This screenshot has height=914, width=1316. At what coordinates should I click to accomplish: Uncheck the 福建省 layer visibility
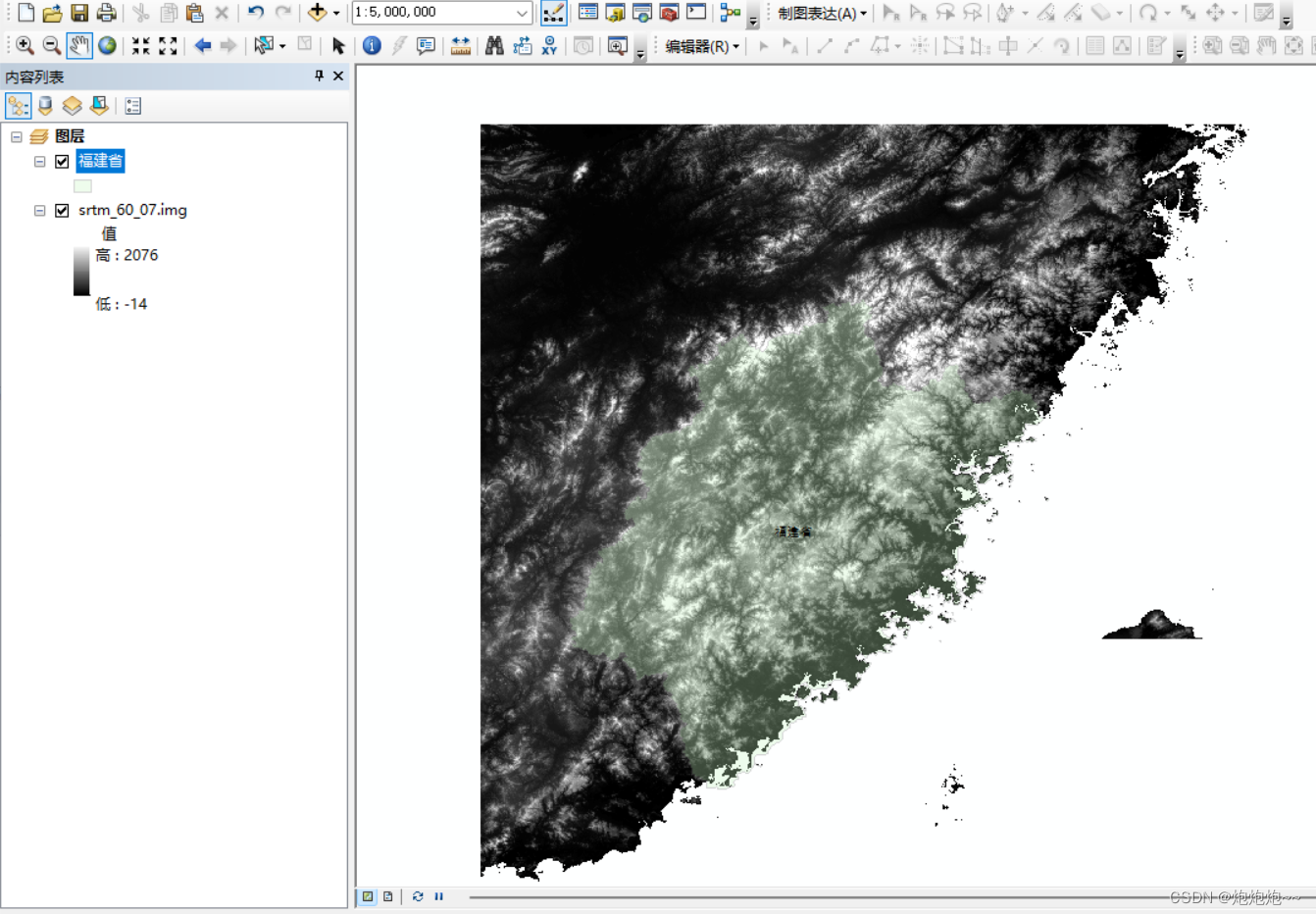[x=62, y=162]
